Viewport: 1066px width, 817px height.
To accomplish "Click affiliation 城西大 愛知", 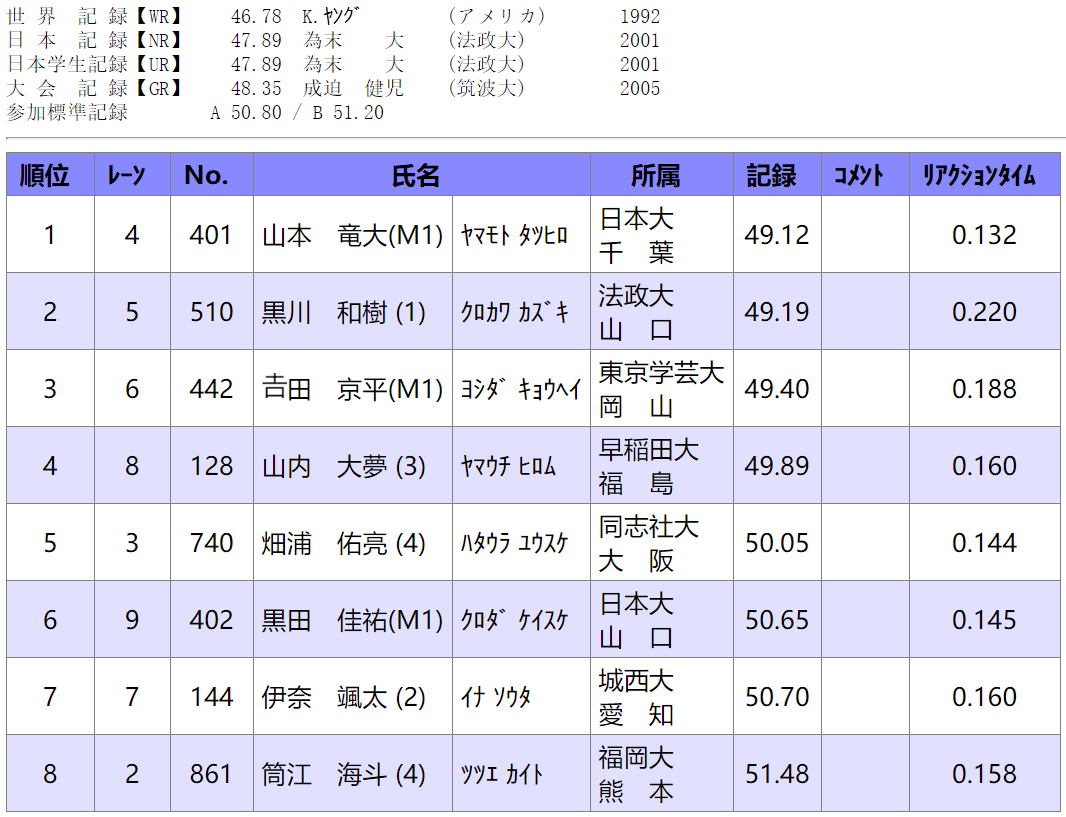I will click(636, 697).
